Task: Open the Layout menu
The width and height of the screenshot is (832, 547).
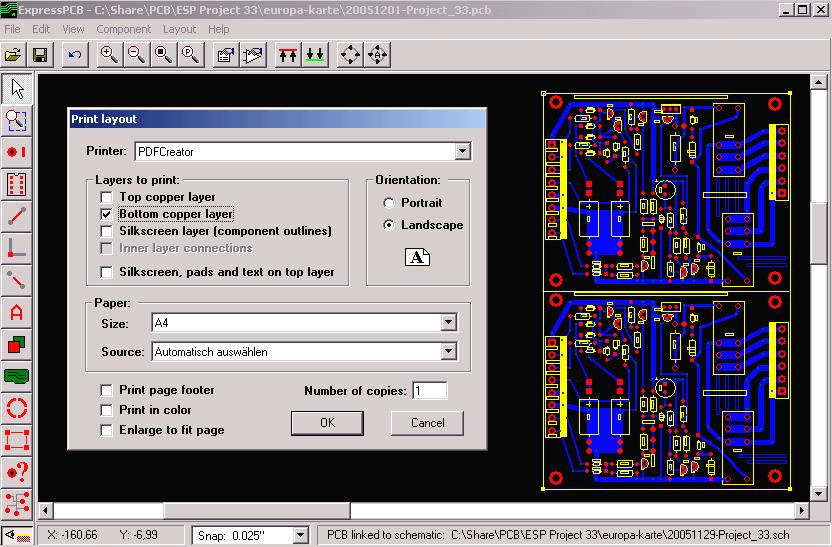Action: (x=179, y=29)
